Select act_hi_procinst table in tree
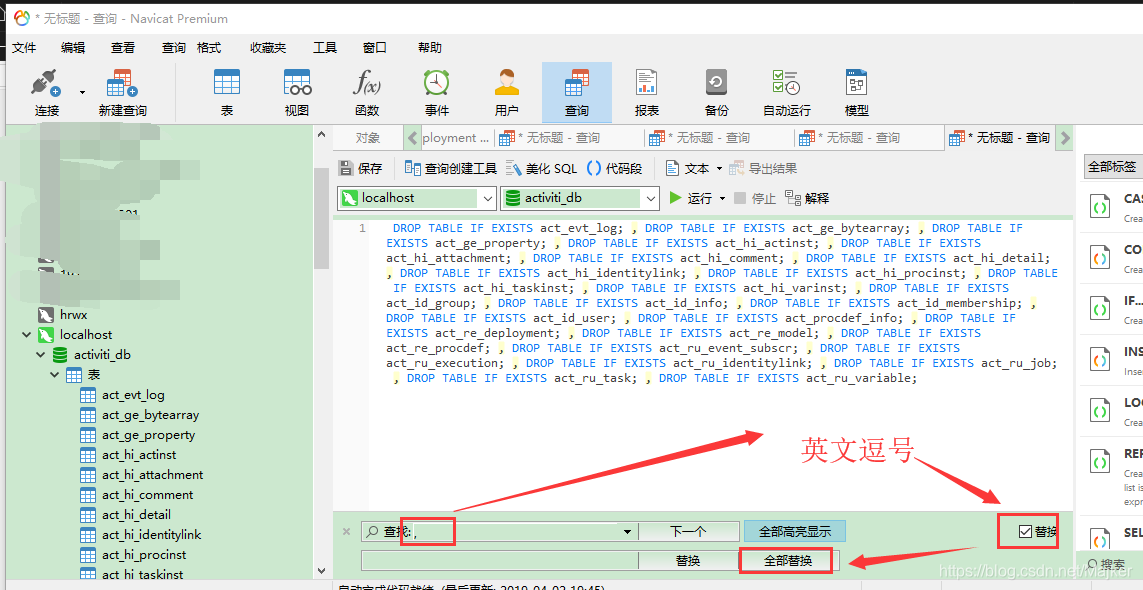 pos(144,555)
